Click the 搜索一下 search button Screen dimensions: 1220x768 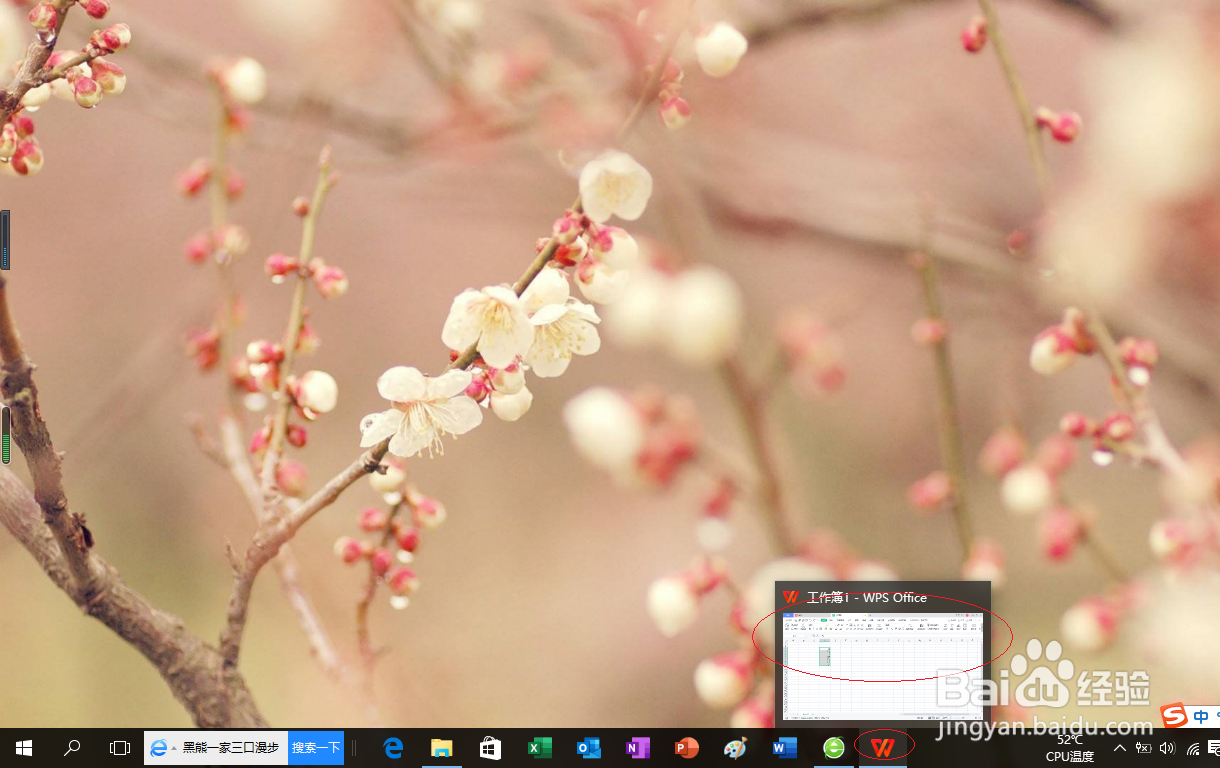coord(315,748)
